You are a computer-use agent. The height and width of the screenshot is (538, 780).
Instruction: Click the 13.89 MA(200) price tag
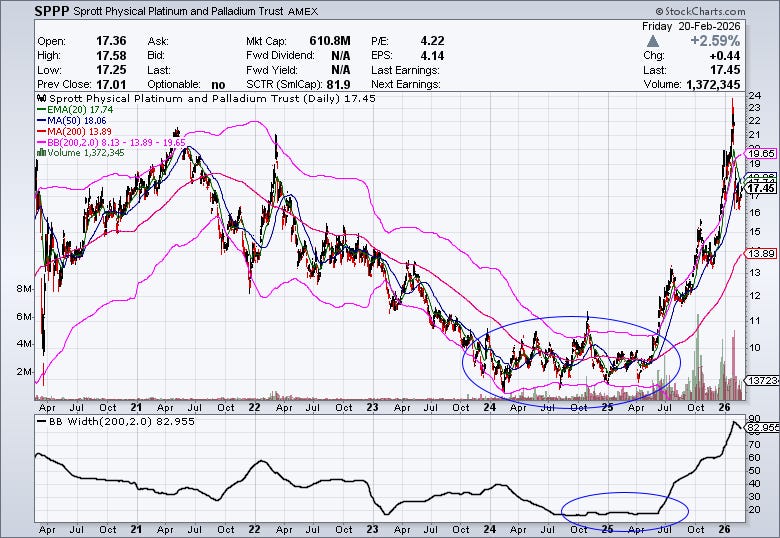tap(761, 254)
